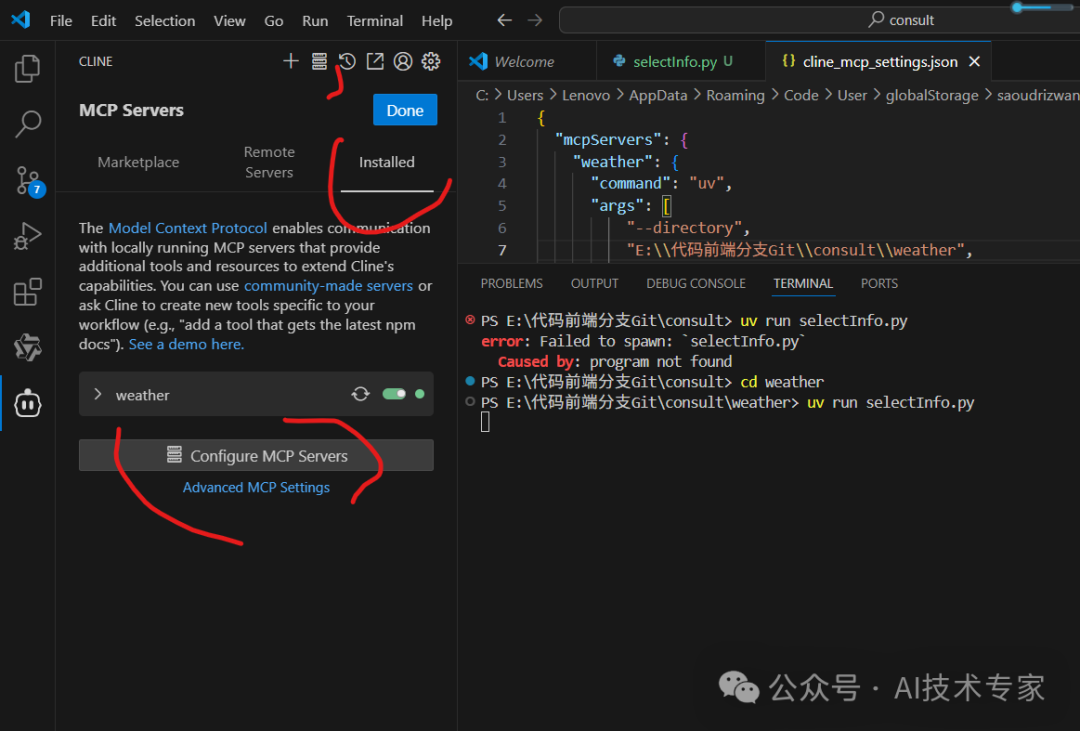This screenshot has height=731, width=1080.
Task: Select the Installed tab
Action: click(386, 162)
